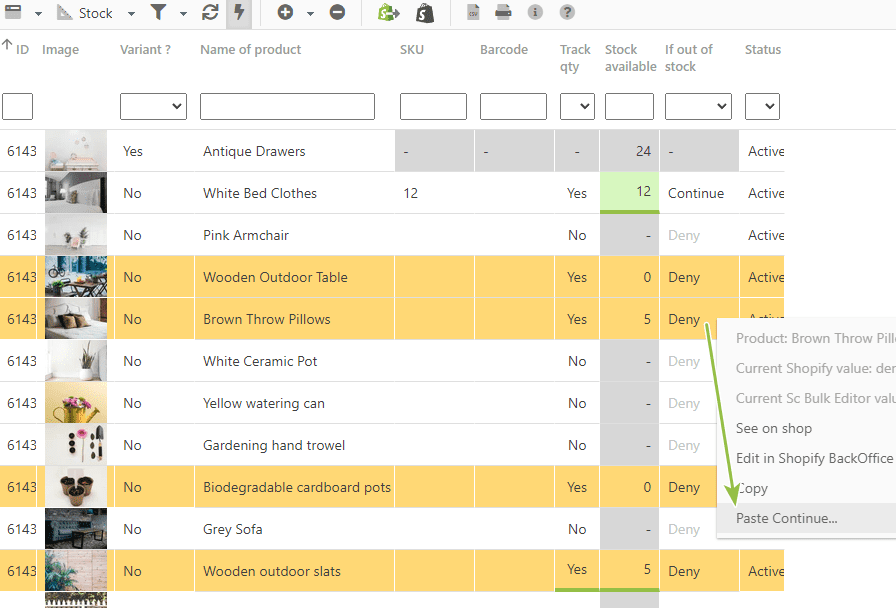Click the refresh grid icon
This screenshot has width=896, height=608.
[x=210, y=12]
